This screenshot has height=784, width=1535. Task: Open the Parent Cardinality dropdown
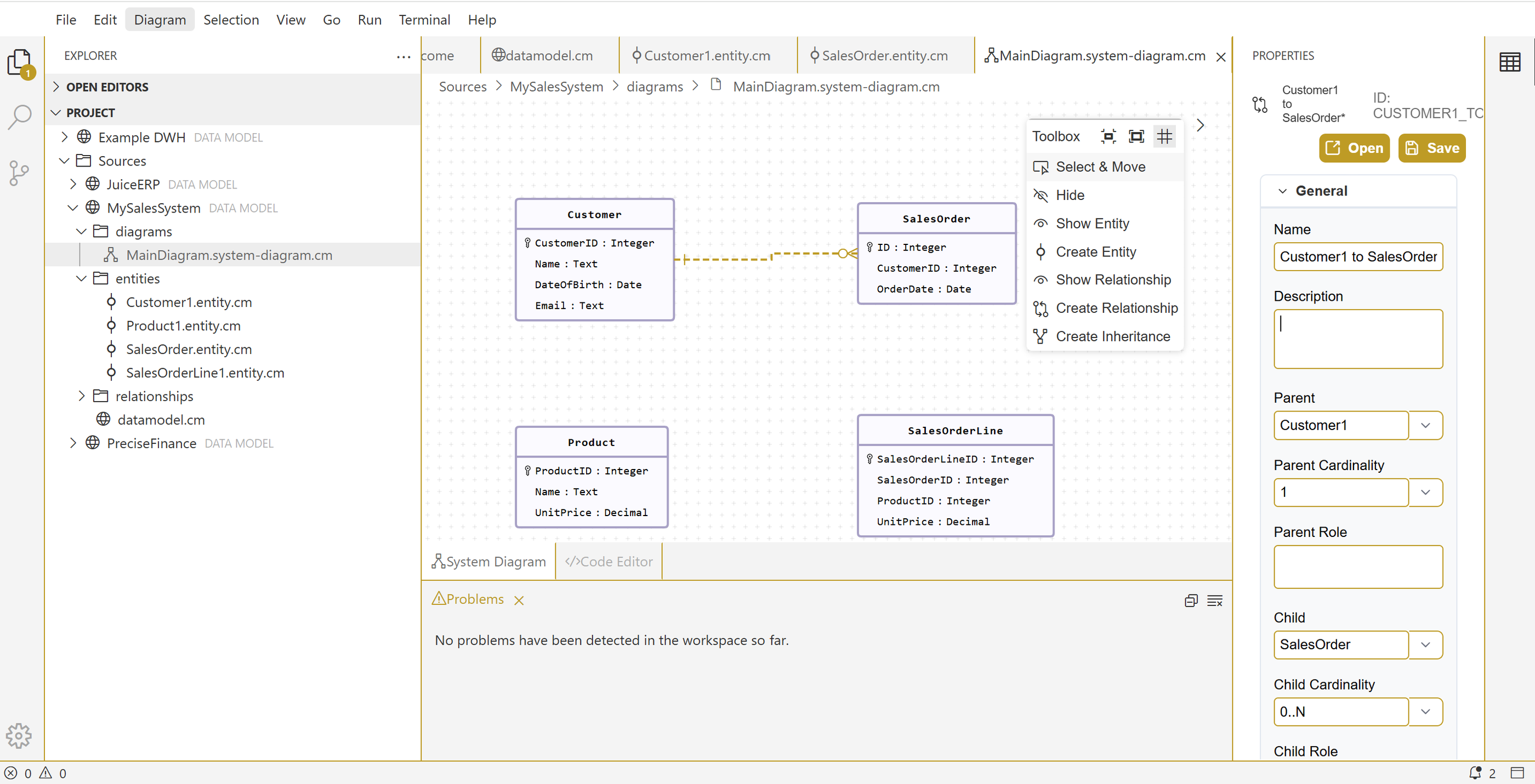(x=1425, y=493)
